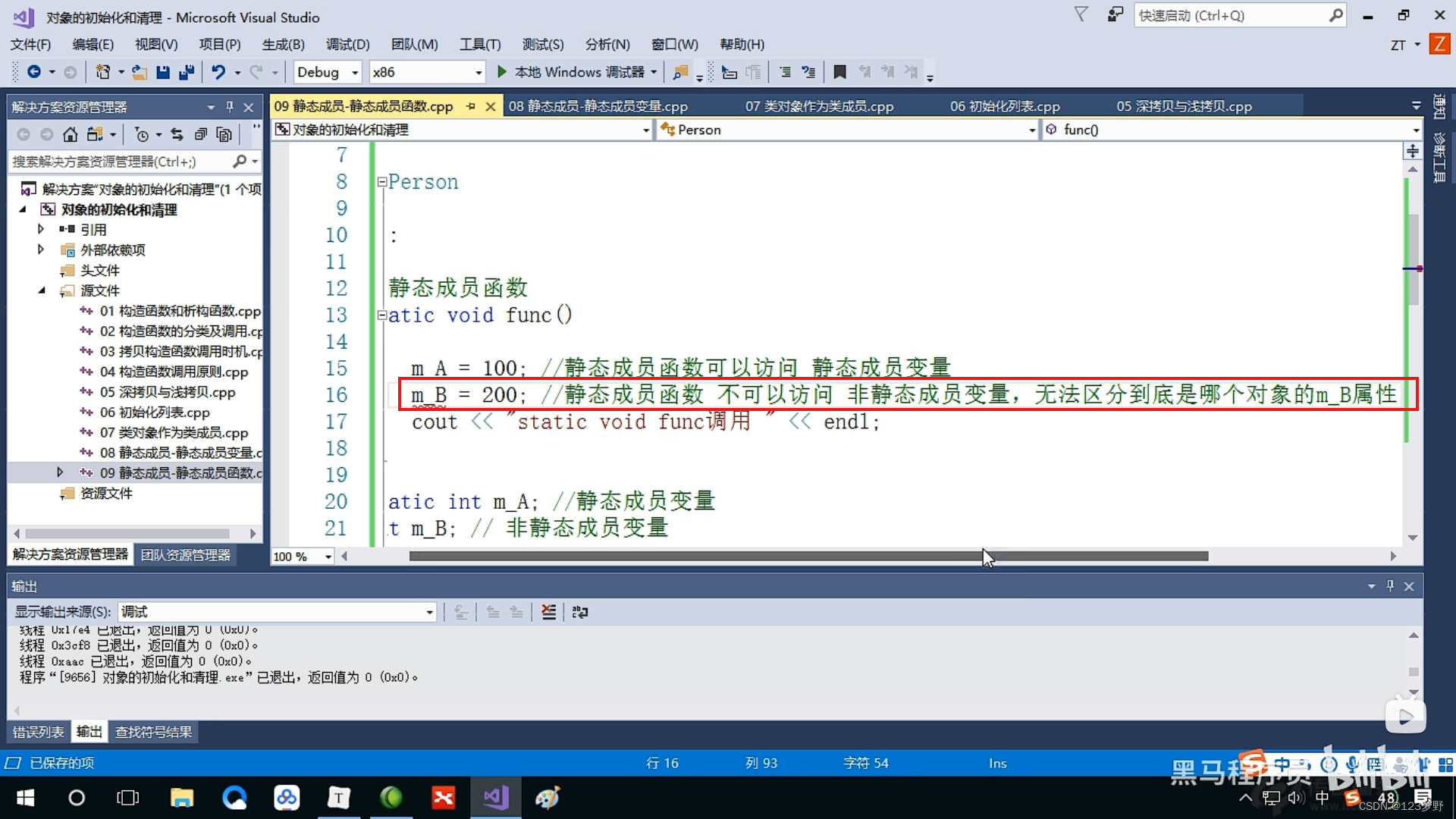Viewport: 1456px width, 819px height.
Task: Open the Debug configuration dropdown
Action: pyautogui.click(x=354, y=72)
